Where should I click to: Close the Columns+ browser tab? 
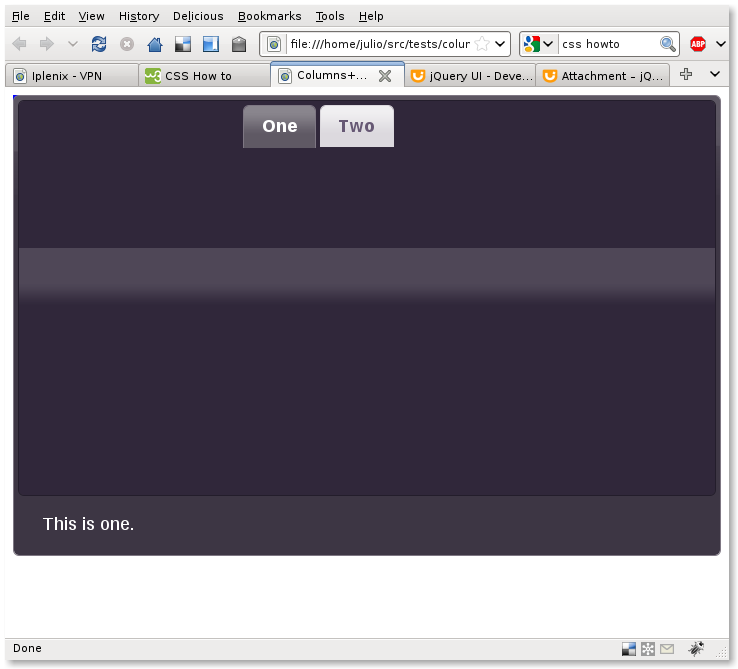tap(384, 76)
